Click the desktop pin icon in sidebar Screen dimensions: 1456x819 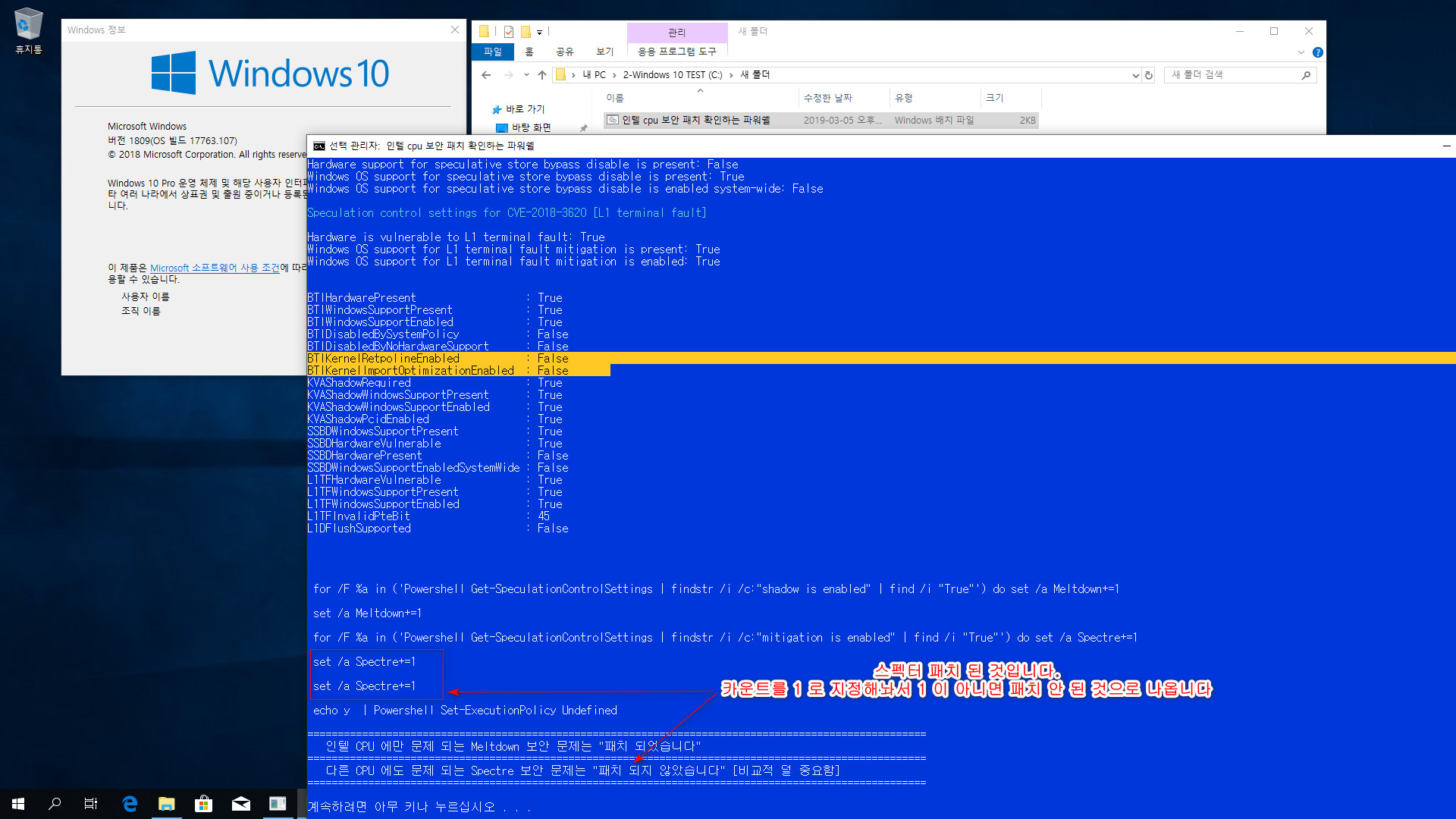[584, 128]
